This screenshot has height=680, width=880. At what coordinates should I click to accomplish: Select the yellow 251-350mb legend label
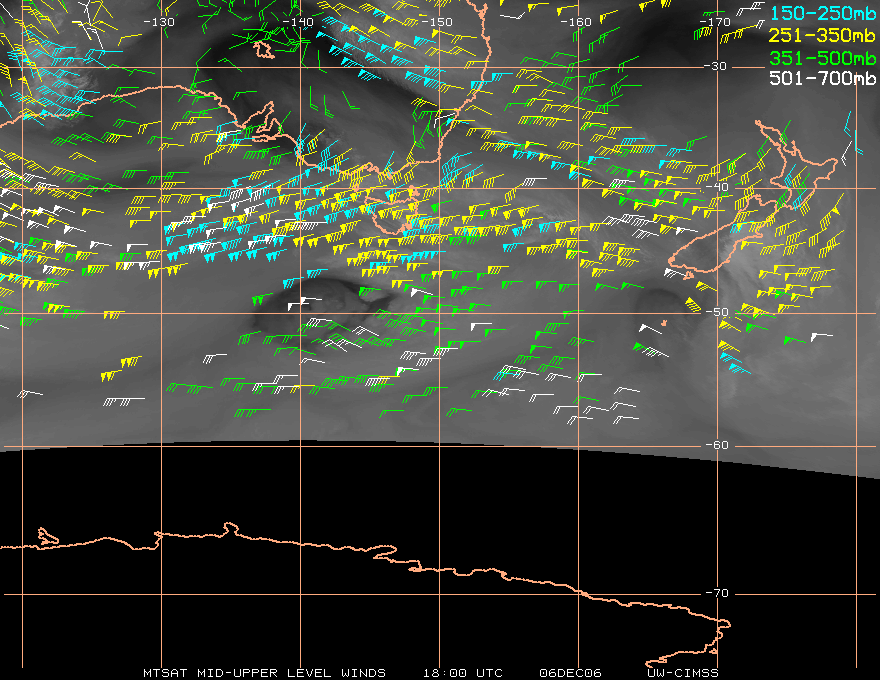coord(822,35)
